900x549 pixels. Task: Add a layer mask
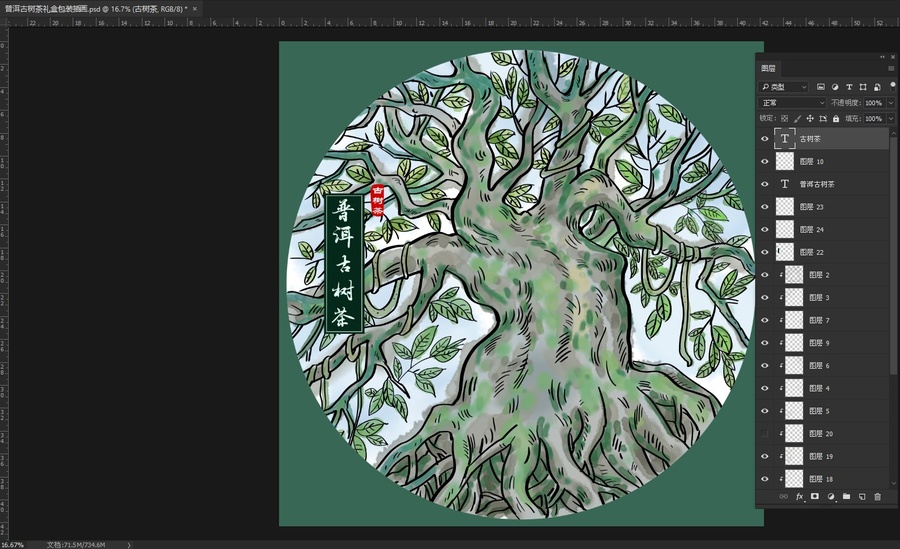pyautogui.click(x=814, y=497)
